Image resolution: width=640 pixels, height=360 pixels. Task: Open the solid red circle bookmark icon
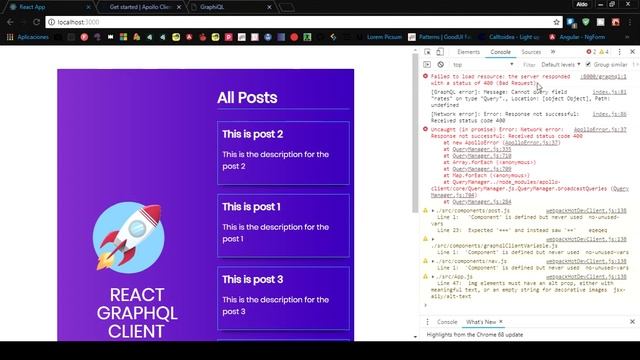pos(294,37)
